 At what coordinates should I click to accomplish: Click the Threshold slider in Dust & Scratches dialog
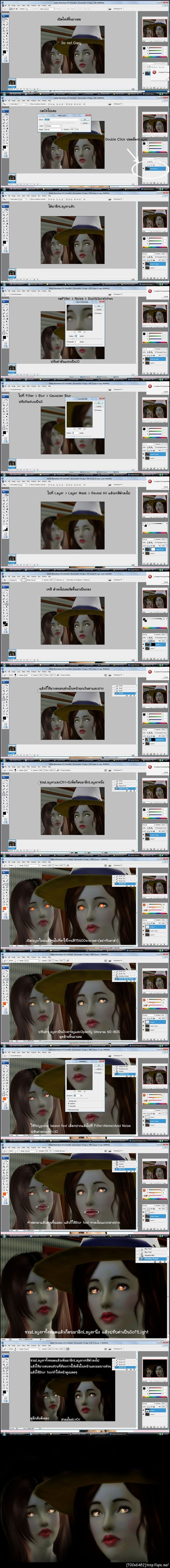point(85,344)
